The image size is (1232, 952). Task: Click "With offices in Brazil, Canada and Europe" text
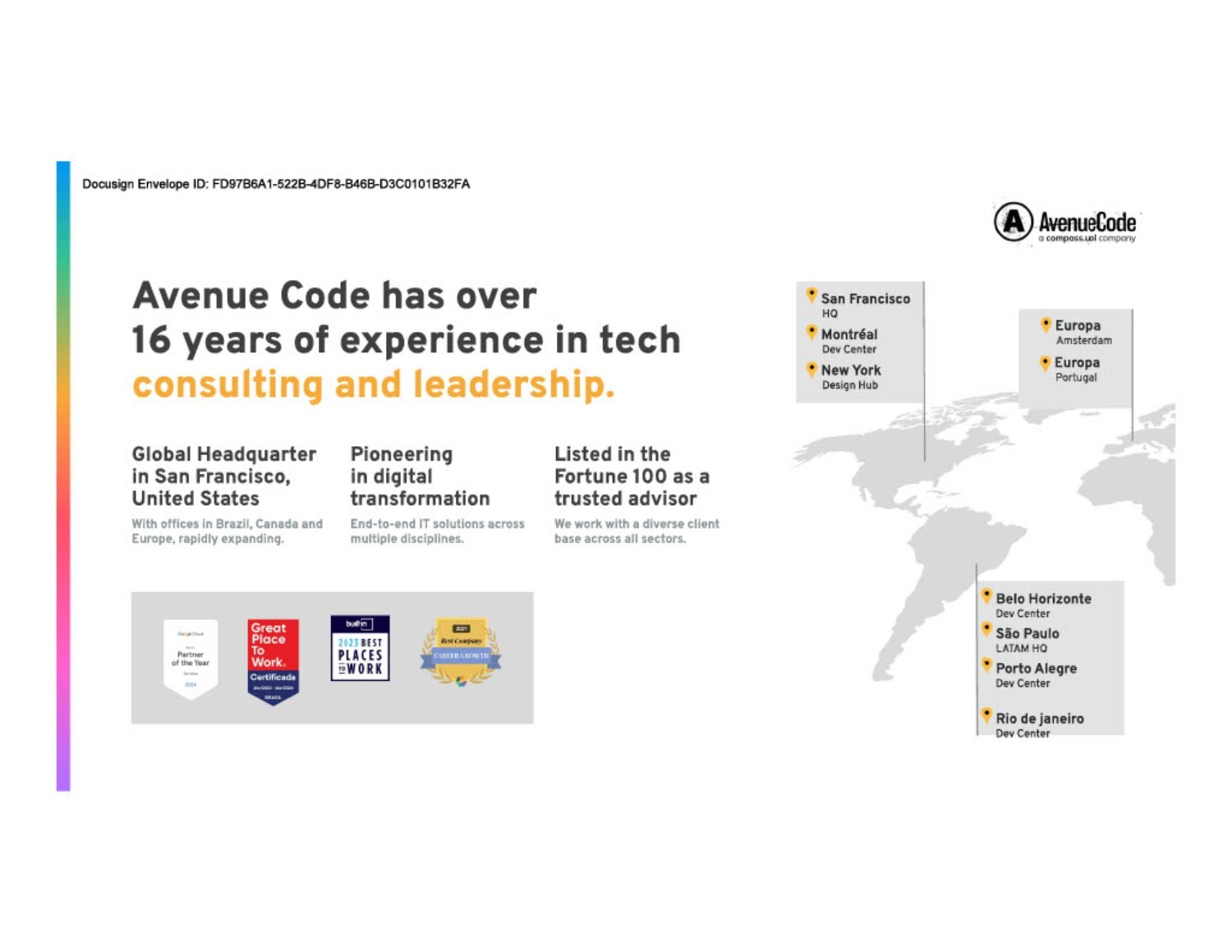tap(228, 531)
